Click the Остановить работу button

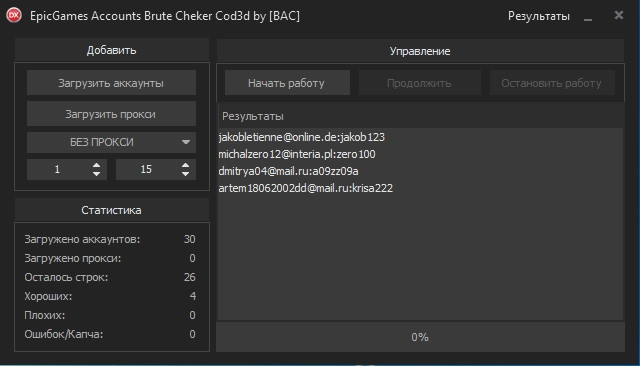click(x=552, y=83)
